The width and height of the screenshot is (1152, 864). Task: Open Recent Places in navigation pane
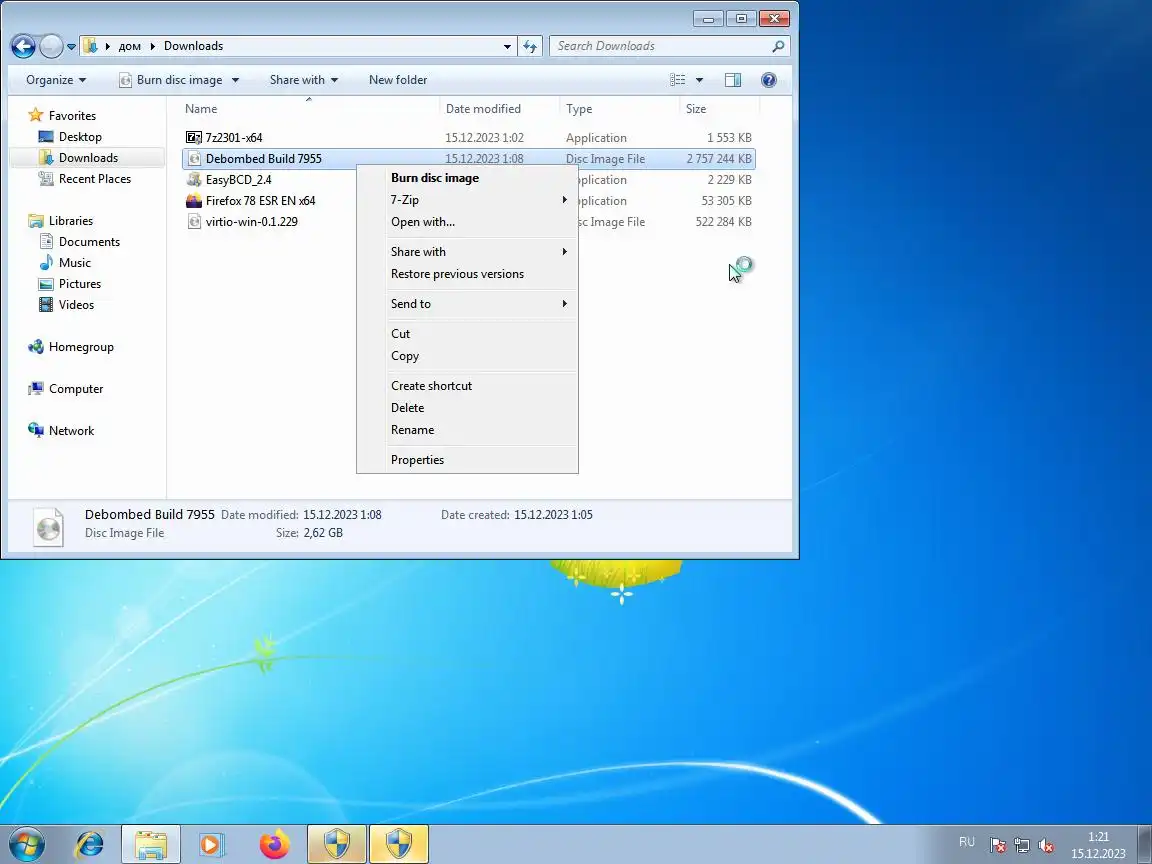pos(84,179)
